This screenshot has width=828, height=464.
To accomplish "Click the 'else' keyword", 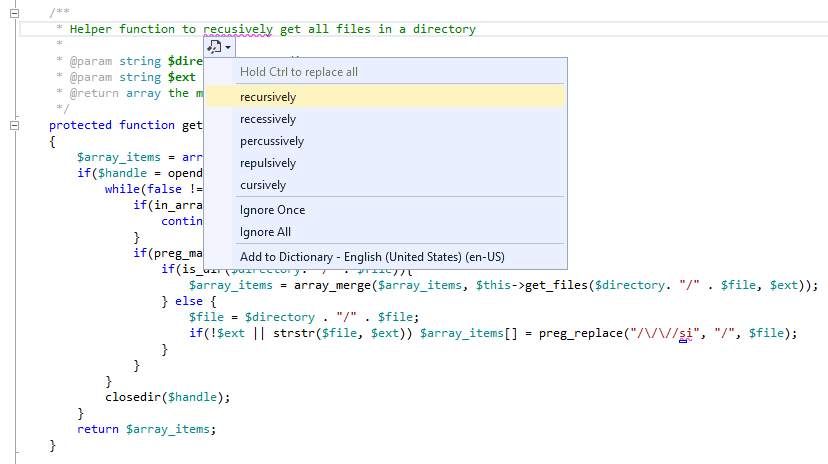I will click(x=189, y=301).
